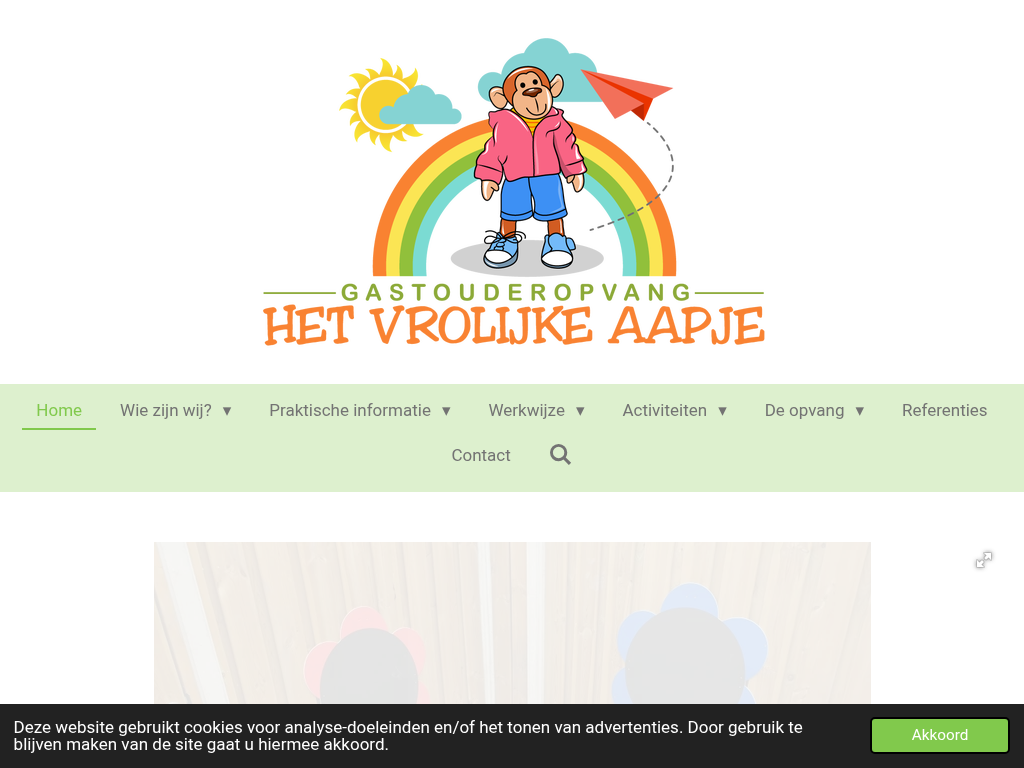Open the Referenties menu item

[x=944, y=410]
